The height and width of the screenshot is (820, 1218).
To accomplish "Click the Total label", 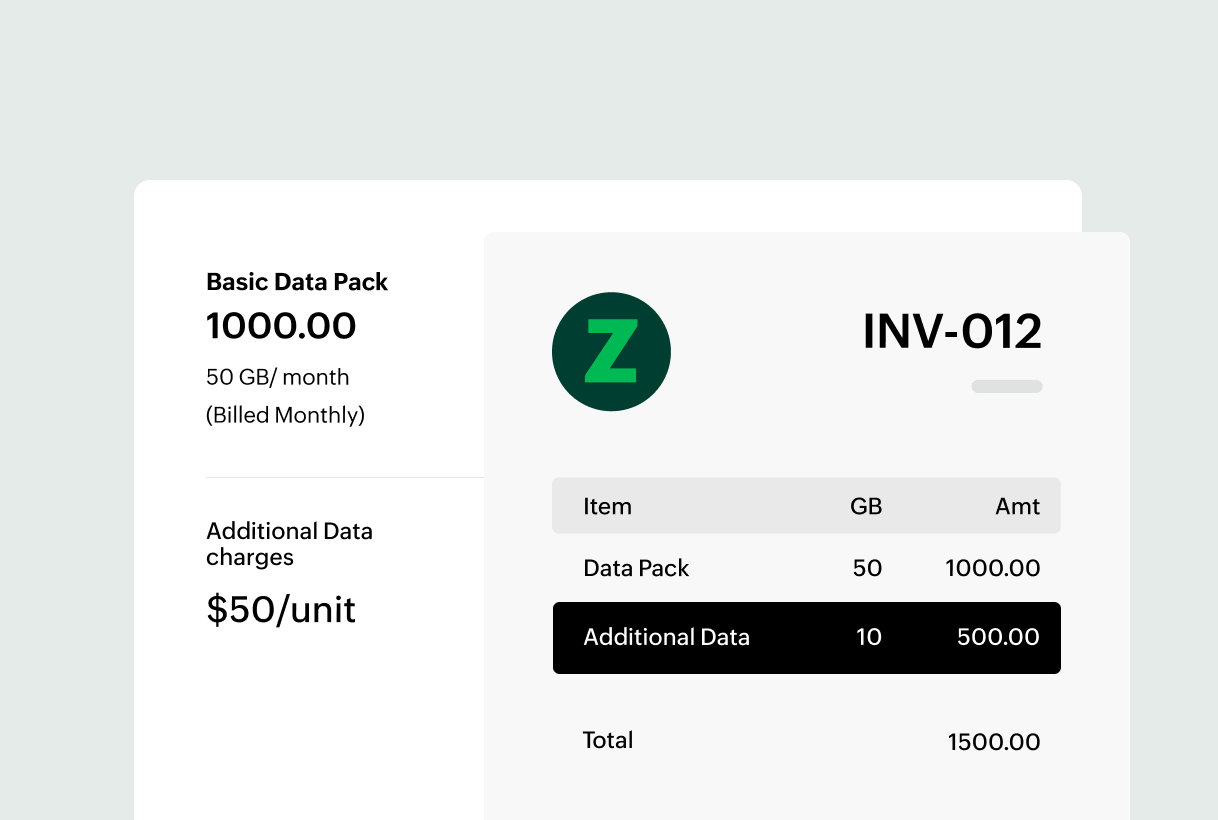I will coord(608,740).
